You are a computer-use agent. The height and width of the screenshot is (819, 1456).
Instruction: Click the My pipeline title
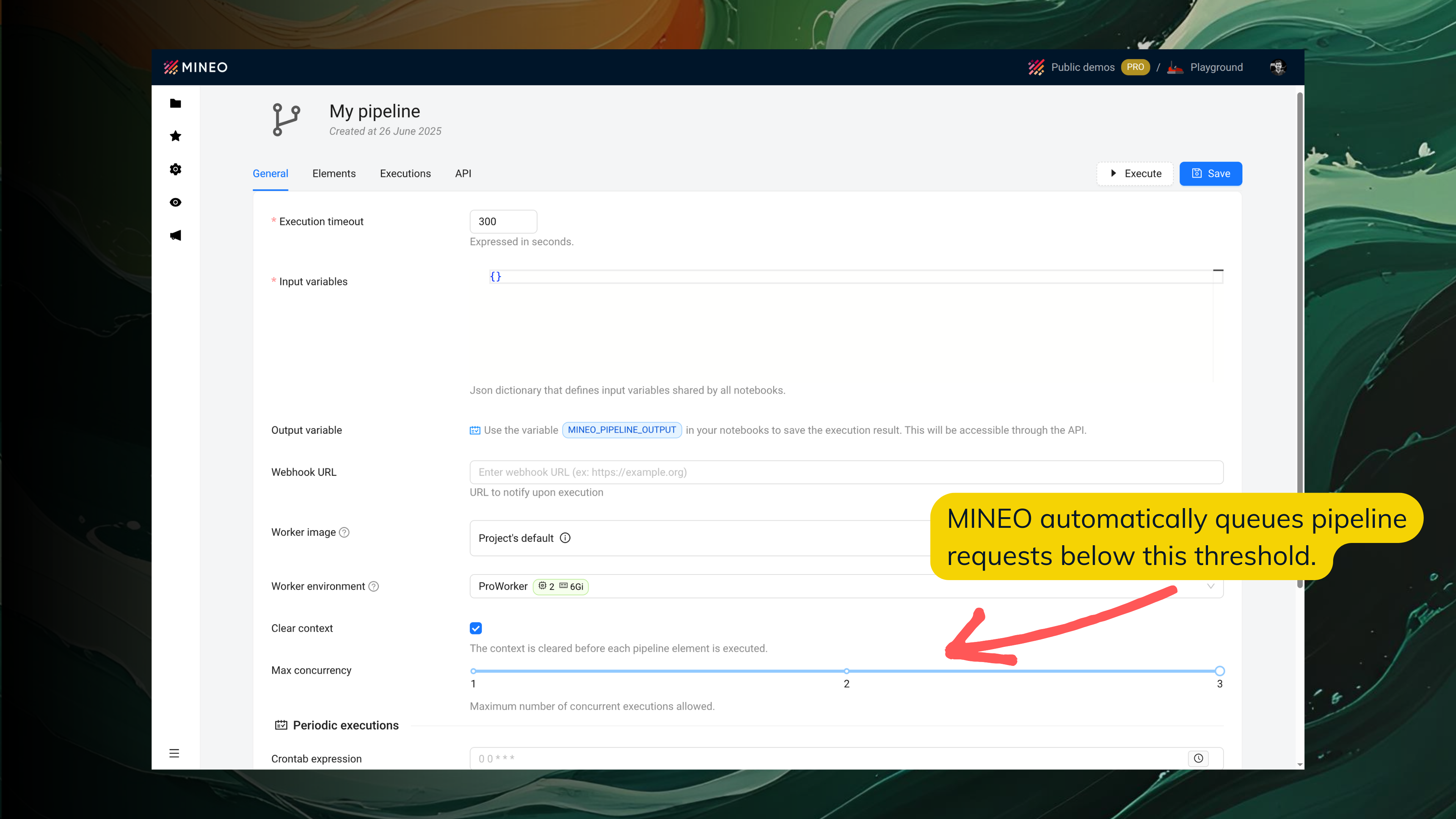click(374, 111)
